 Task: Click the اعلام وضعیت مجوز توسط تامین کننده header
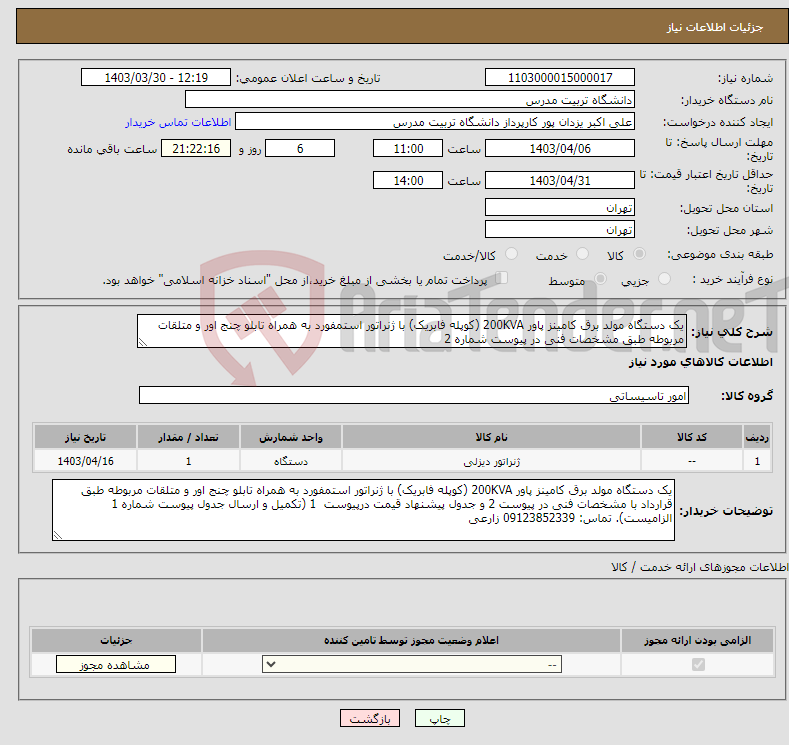(411, 640)
